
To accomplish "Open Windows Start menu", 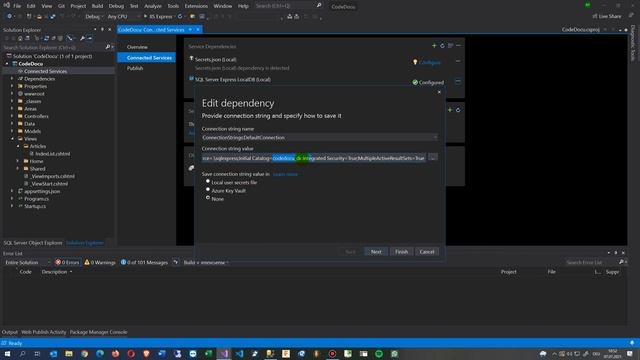I will pyautogui.click(x=7, y=354).
